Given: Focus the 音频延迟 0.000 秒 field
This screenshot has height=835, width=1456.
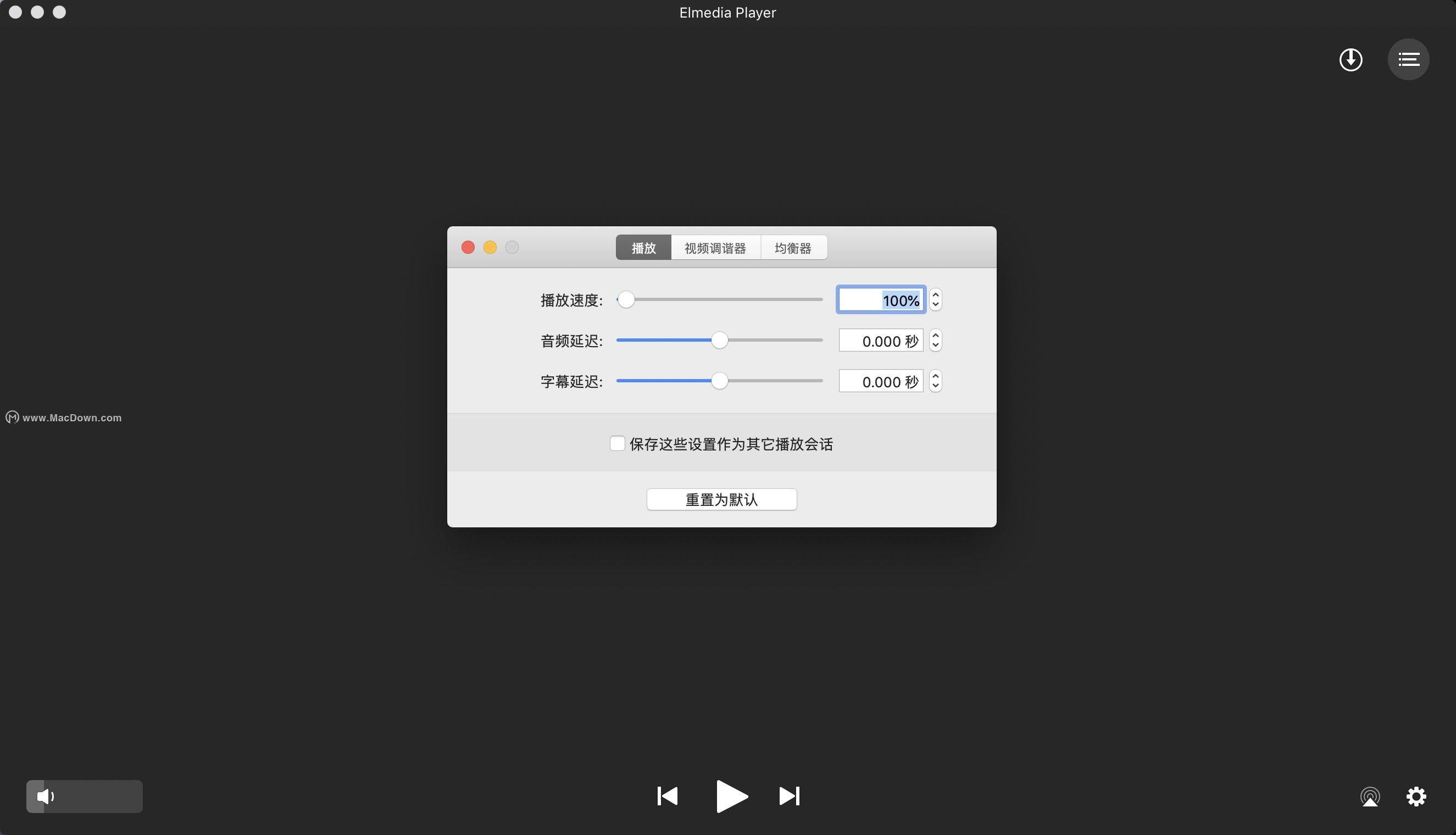Looking at the screenshot, I should click(x=881, y=341).
